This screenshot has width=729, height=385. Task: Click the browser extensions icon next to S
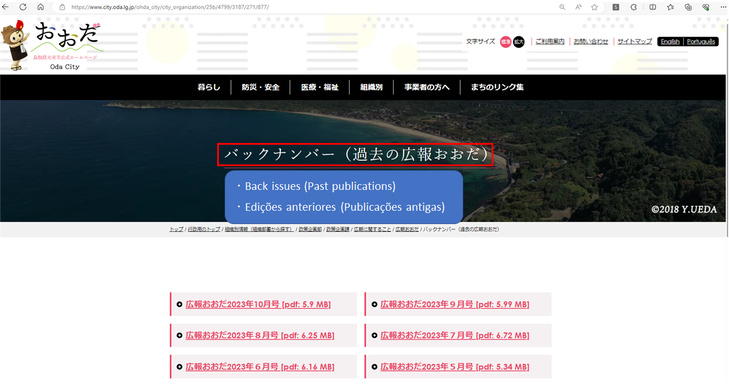pyautogui.click(x=633, y=7)
